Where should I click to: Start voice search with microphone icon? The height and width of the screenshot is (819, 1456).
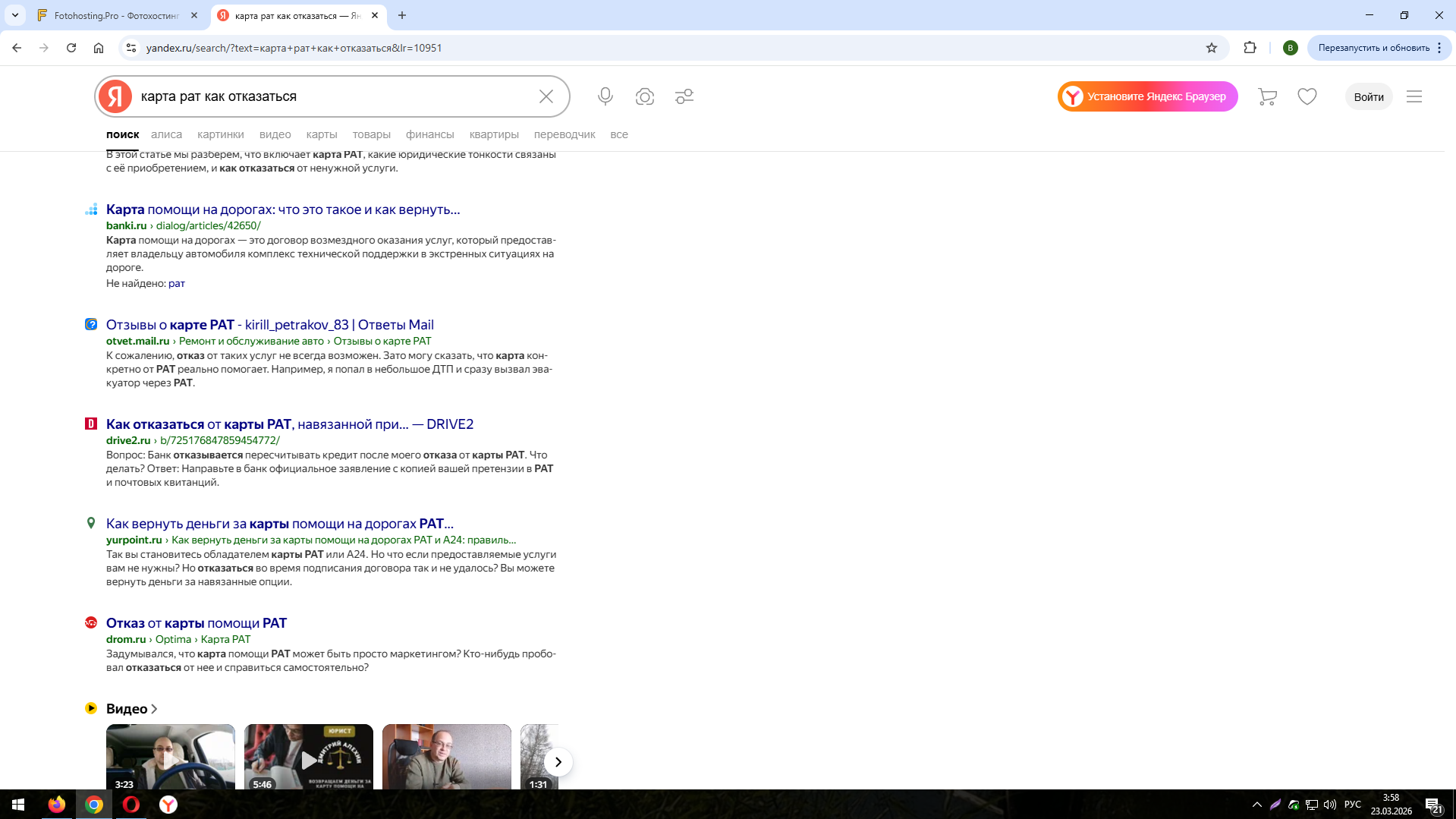tap(605, 96)
